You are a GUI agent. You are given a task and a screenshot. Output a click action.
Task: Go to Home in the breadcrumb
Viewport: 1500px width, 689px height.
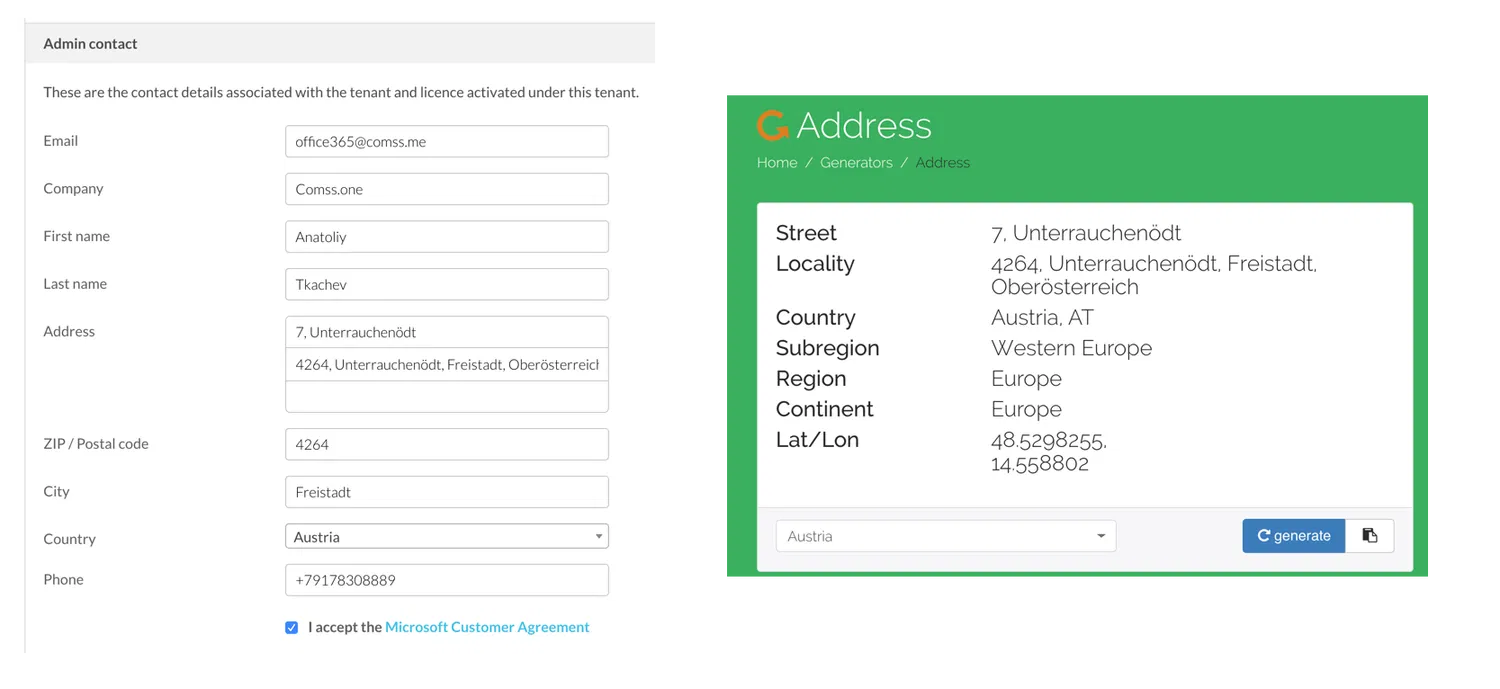click(x=777, y=163)
